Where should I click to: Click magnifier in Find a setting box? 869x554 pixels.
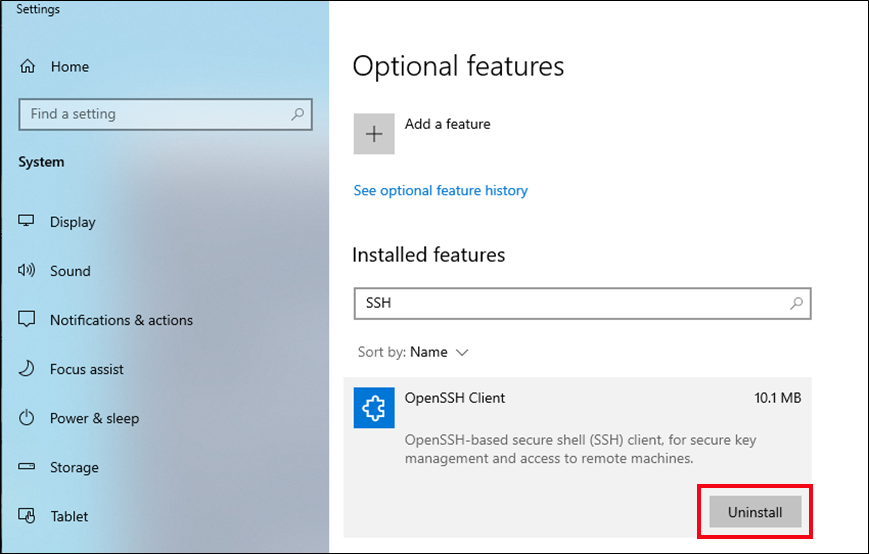tap(298, 114)
